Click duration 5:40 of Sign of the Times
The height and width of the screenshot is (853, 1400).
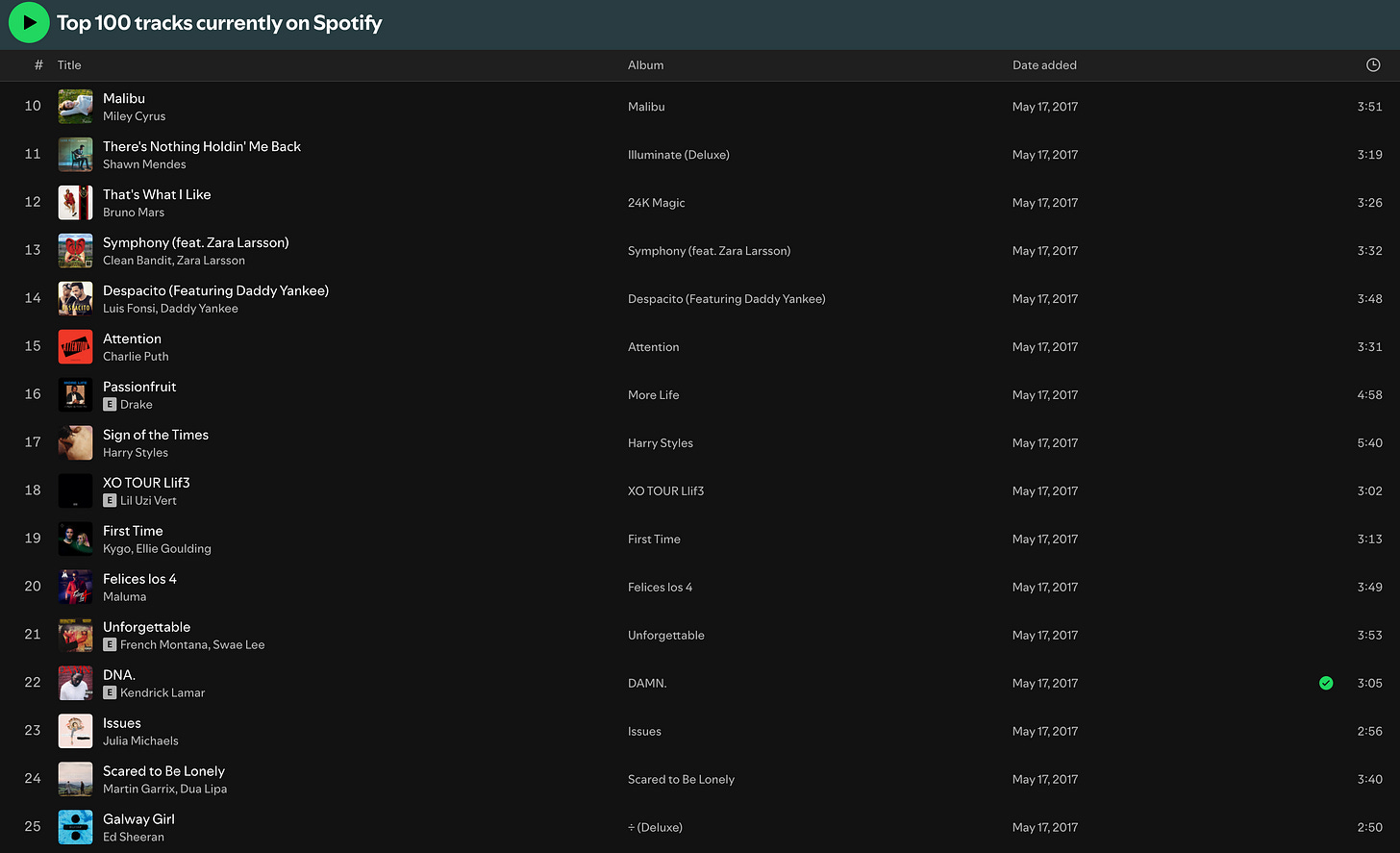click(x=1369, y=443)
